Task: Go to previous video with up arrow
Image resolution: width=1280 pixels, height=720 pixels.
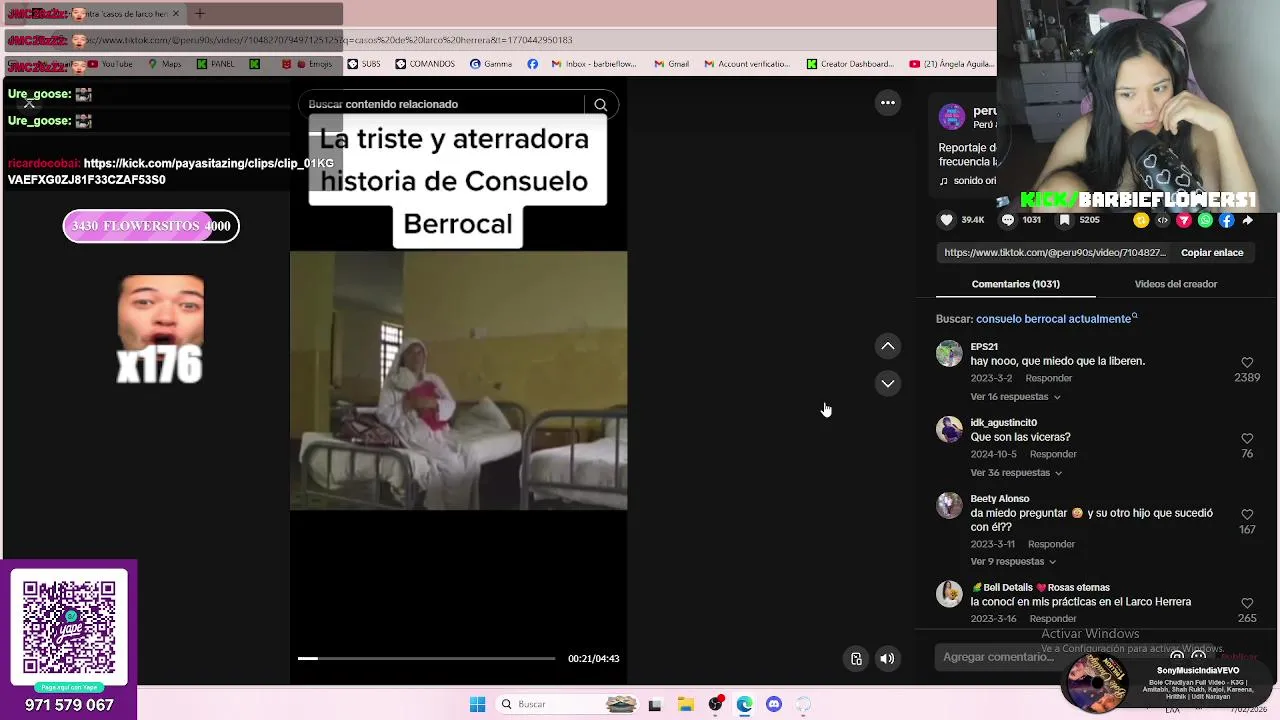Action: pyautogui.click(x=887, y=346)
